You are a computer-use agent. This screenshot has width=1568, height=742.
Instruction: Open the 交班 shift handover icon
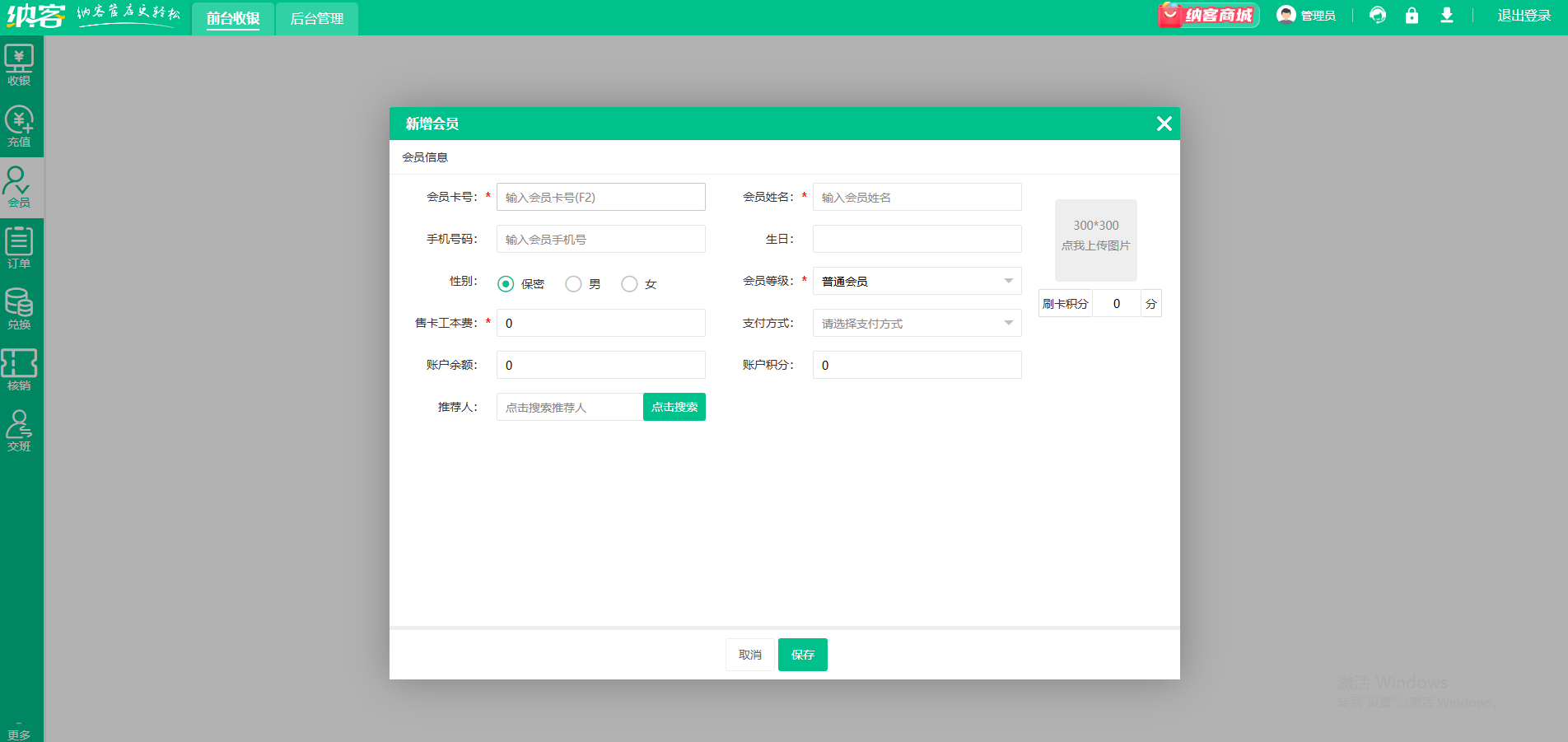coord(19,431)
